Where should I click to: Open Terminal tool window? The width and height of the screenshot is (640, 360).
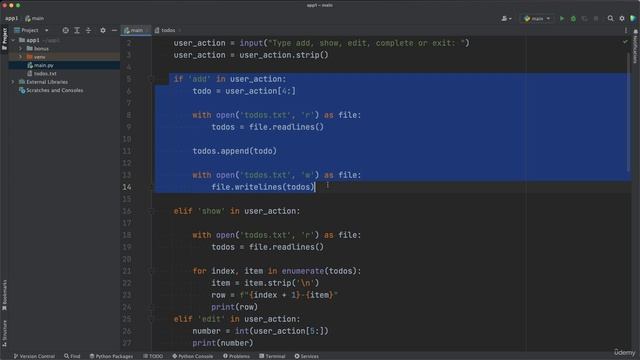click(x=272, y=356)
